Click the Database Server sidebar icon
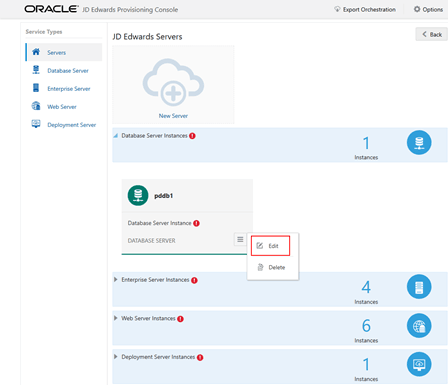 point(36,70)
